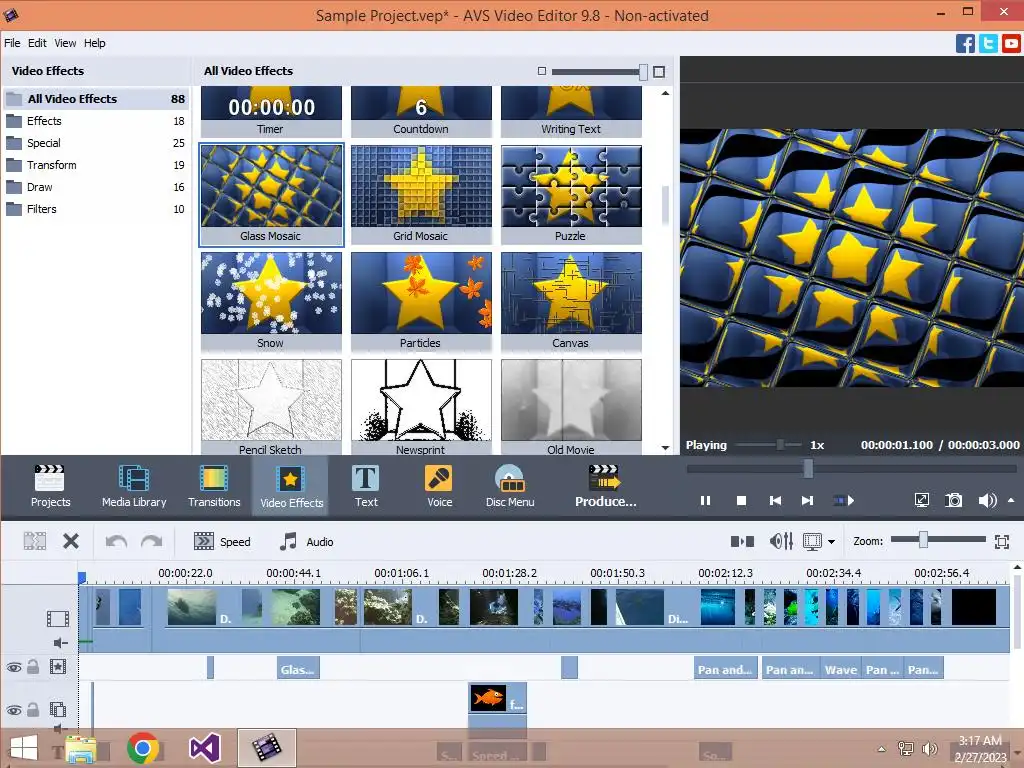Open the File menu
1024x768 pixels.
12,43
